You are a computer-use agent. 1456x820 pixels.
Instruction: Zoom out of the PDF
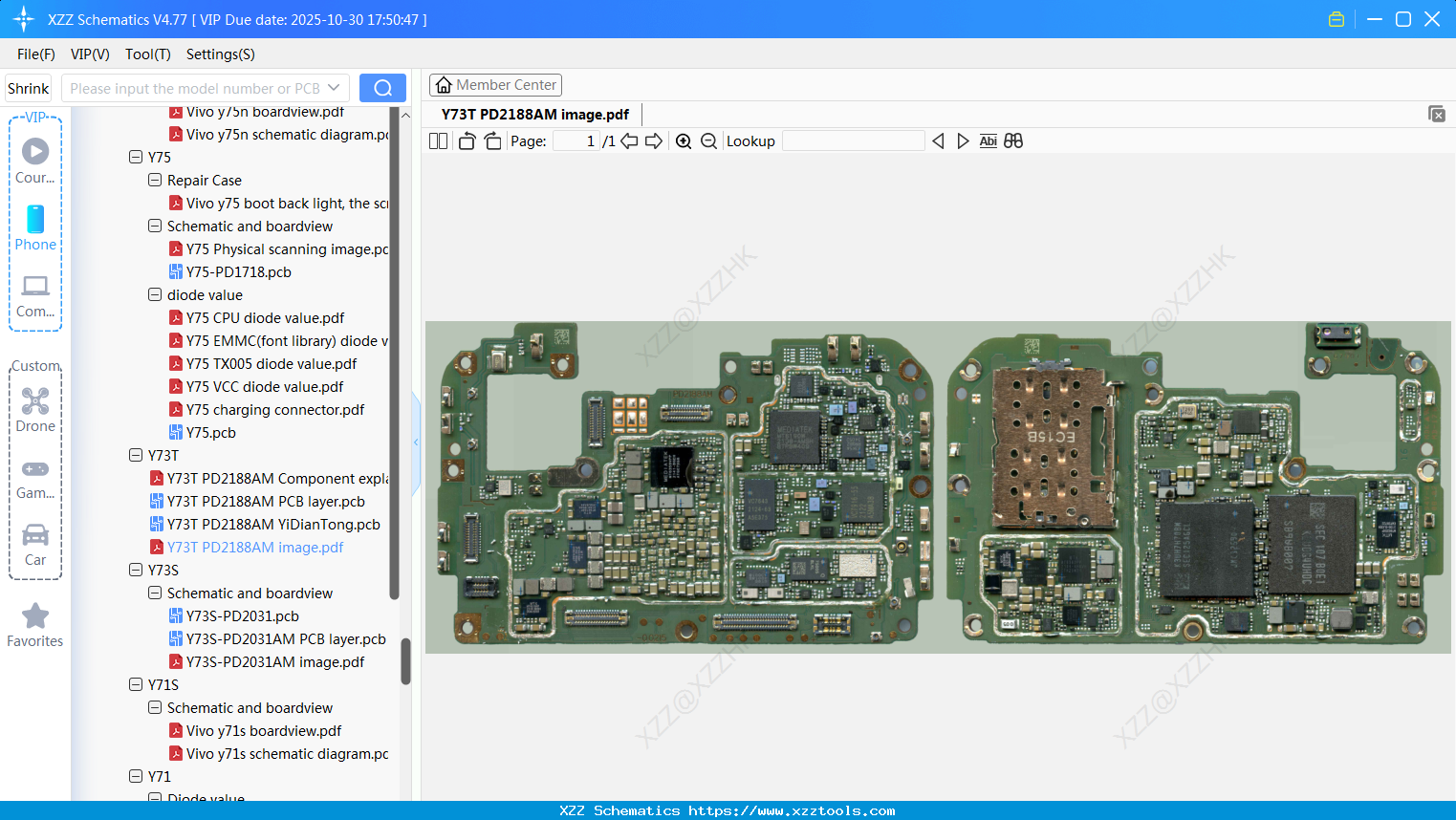coord(708,141)
